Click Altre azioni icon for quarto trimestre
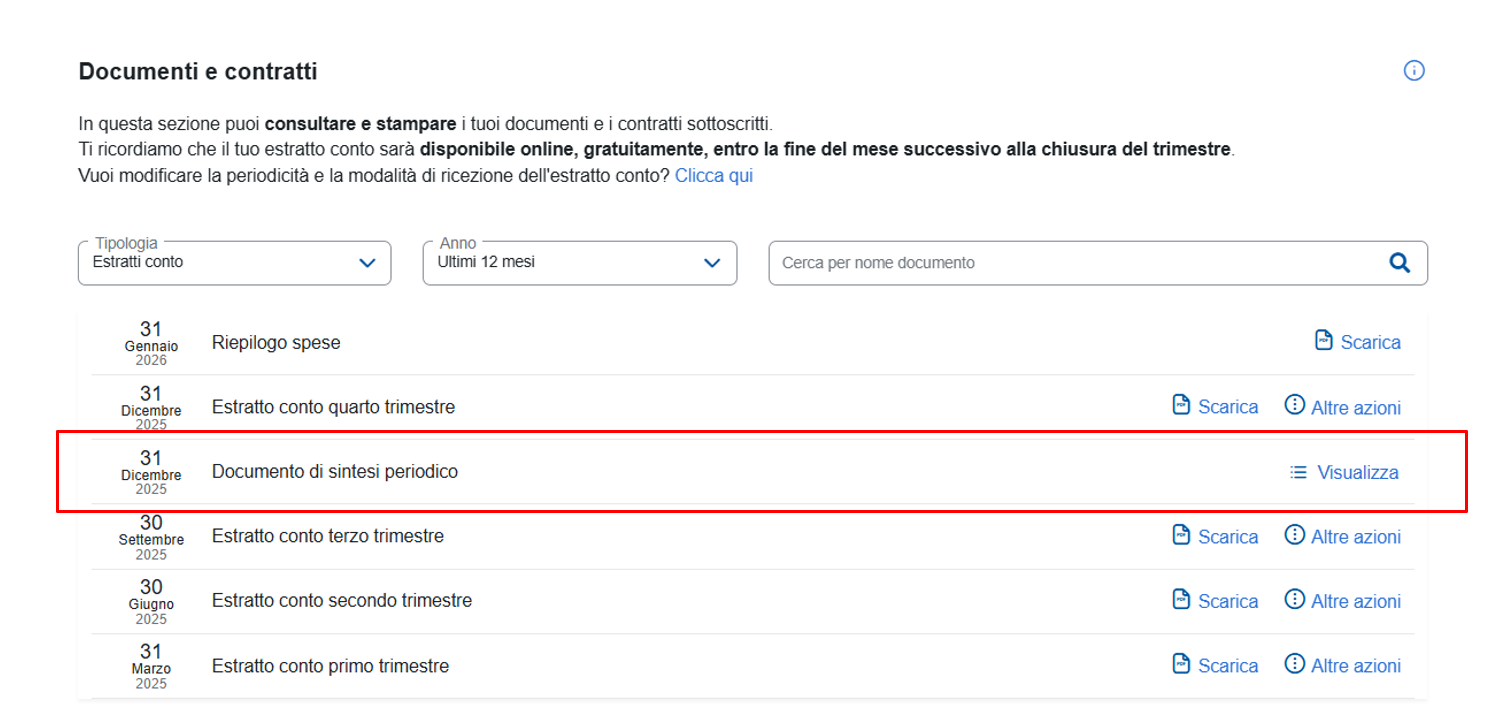Viewport: 1502px width, 726px height. [x=1294, y=405]
